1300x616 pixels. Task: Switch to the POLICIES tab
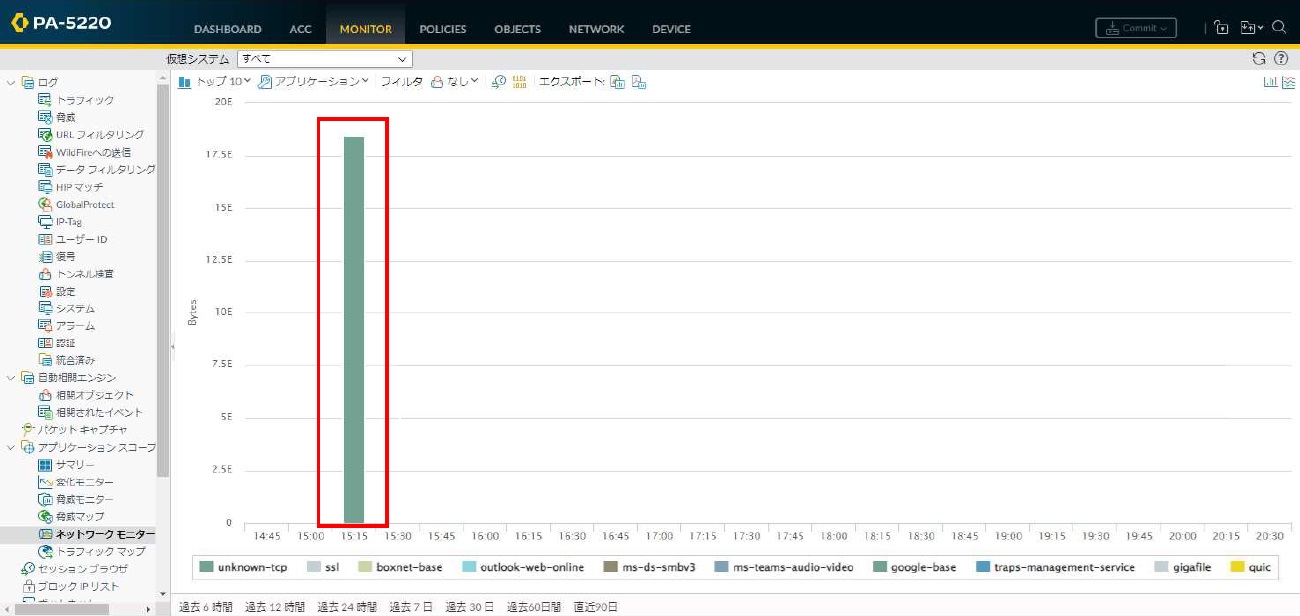click(442, 28)
